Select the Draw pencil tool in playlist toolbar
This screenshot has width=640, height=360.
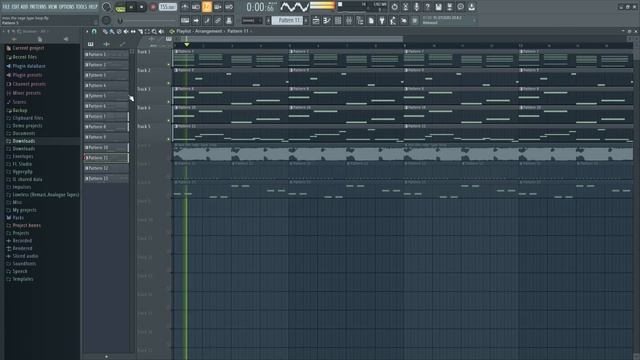pyautogui.click(x=105, y=31)
